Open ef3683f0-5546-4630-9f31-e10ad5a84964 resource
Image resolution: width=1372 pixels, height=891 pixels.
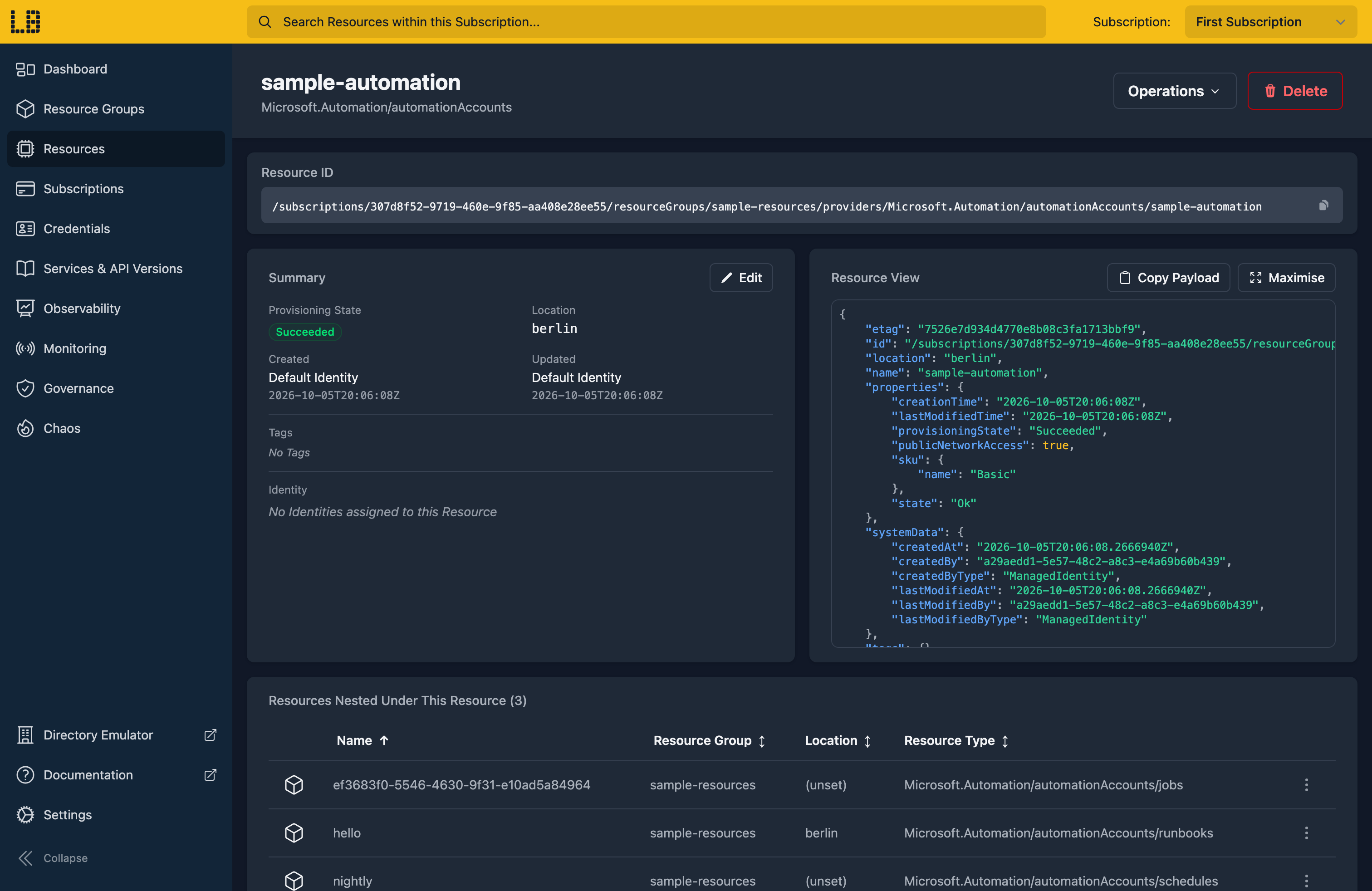[x=462, y=784]
